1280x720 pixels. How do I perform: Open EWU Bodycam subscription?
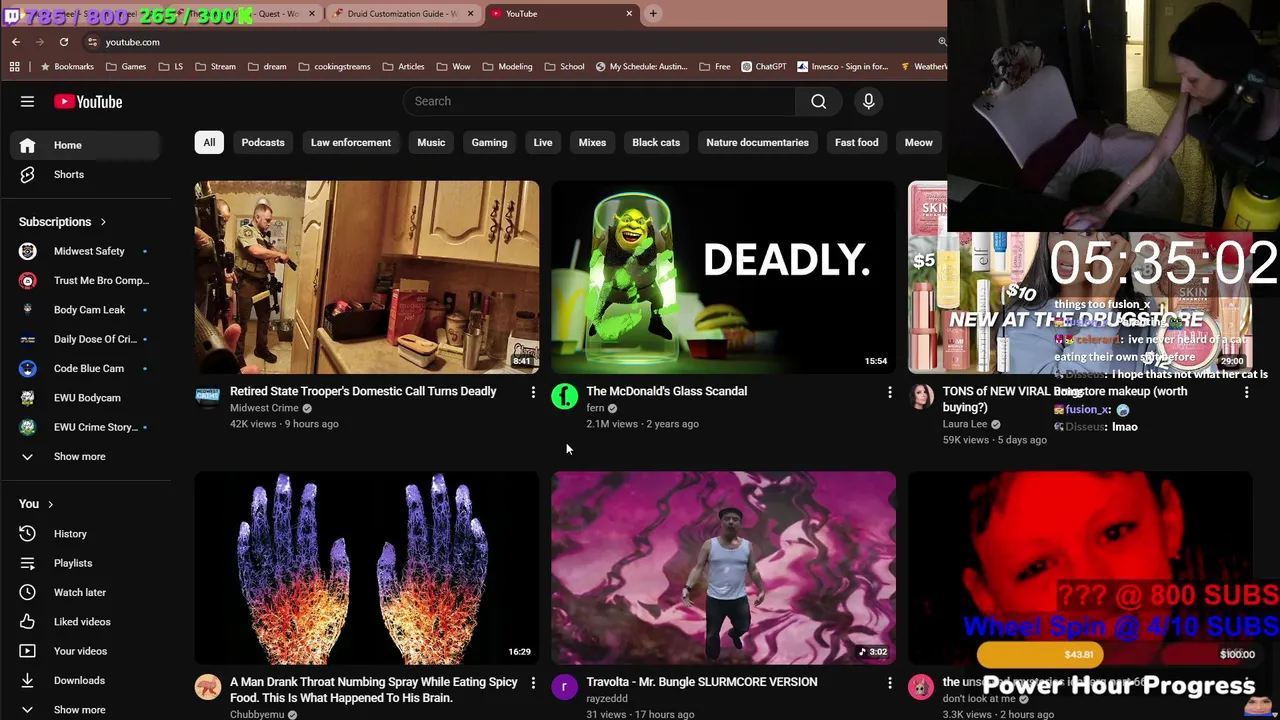tap(85, 398)
